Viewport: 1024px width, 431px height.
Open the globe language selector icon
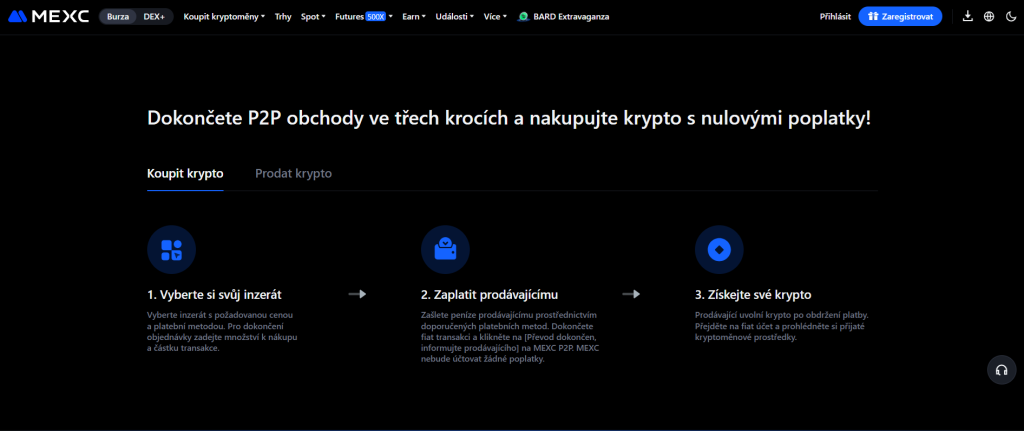click(989, 16)
